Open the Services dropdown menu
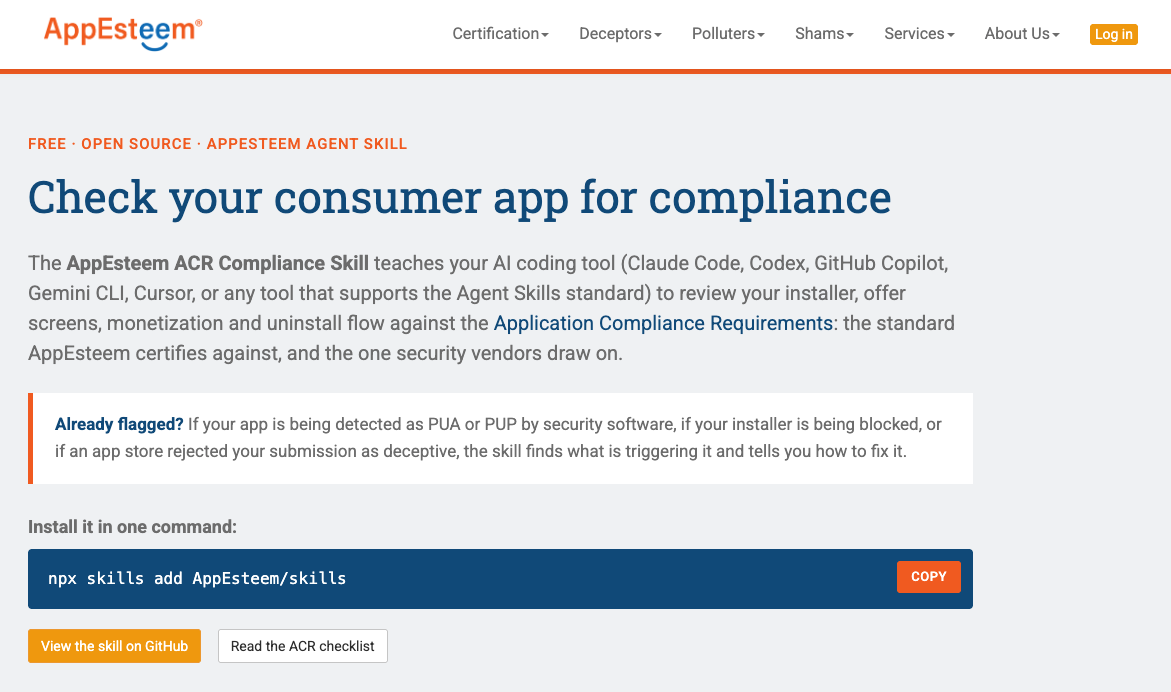 pos(919,34)
